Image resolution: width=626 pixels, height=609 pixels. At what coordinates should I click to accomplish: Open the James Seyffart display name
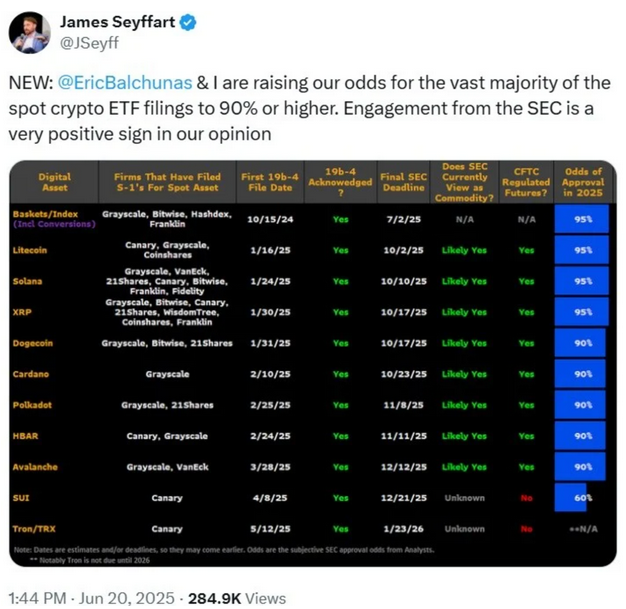117,22
